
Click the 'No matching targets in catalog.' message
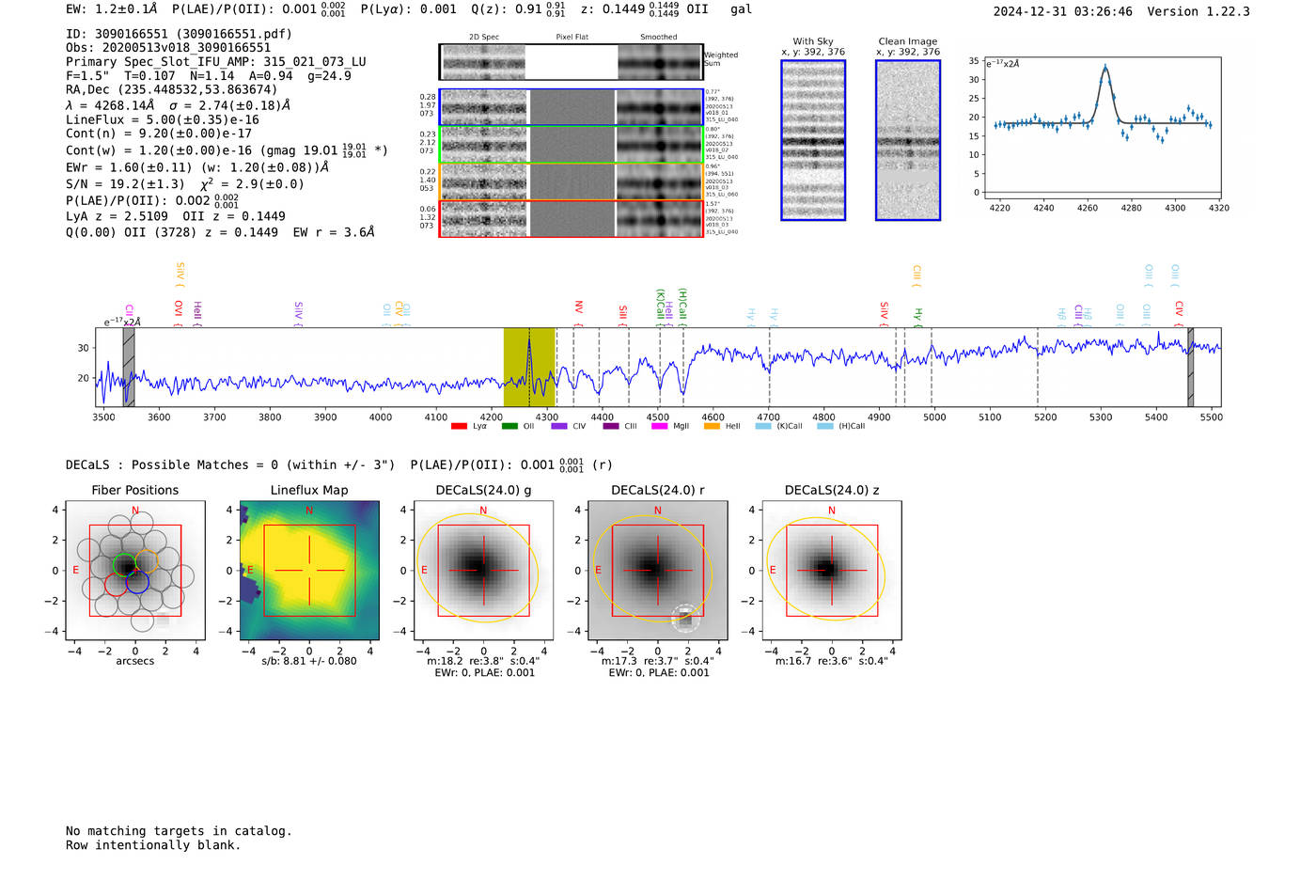179,831
